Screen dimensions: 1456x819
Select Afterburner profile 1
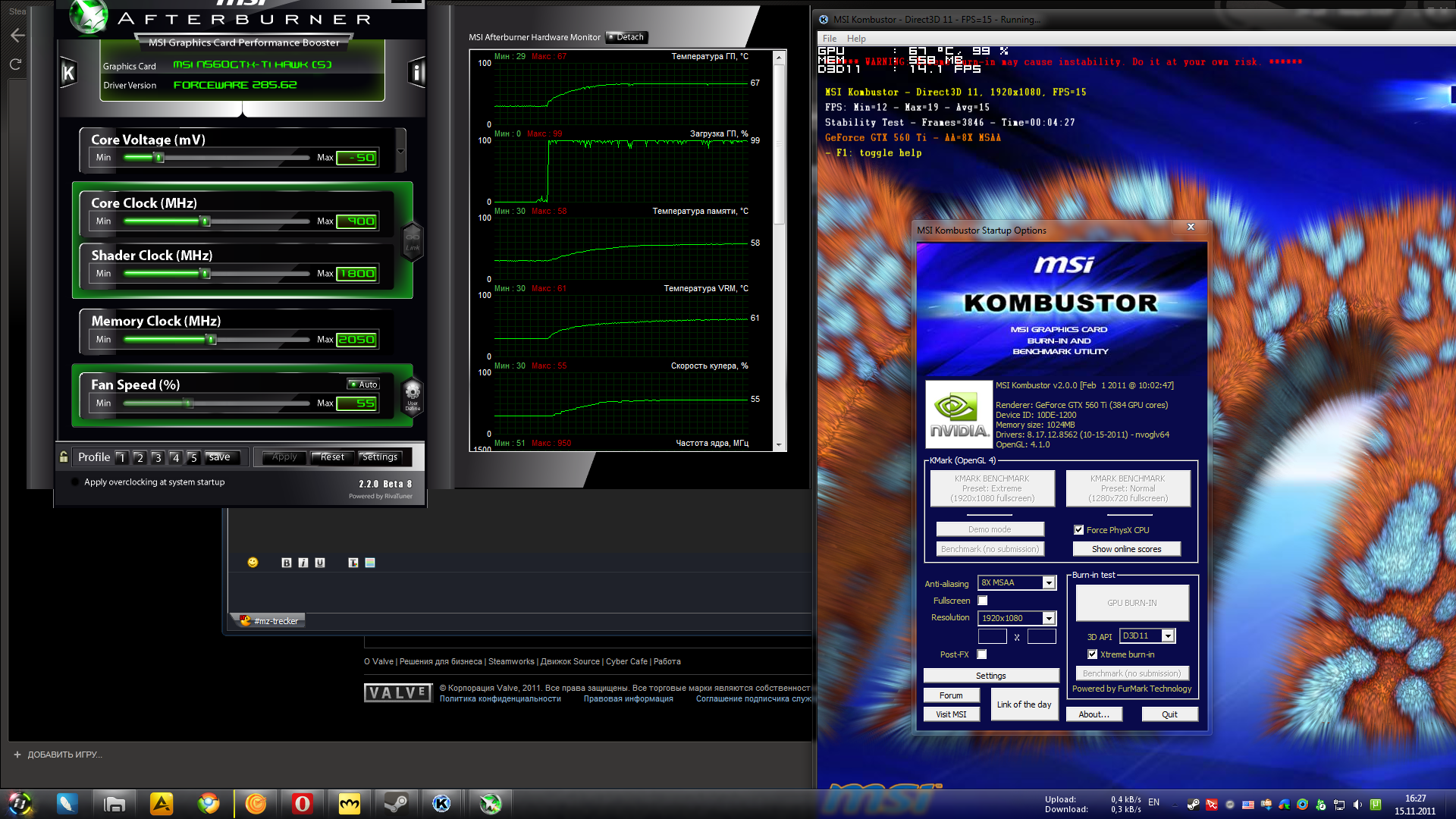pyautogui.click(x=121, y=457)
